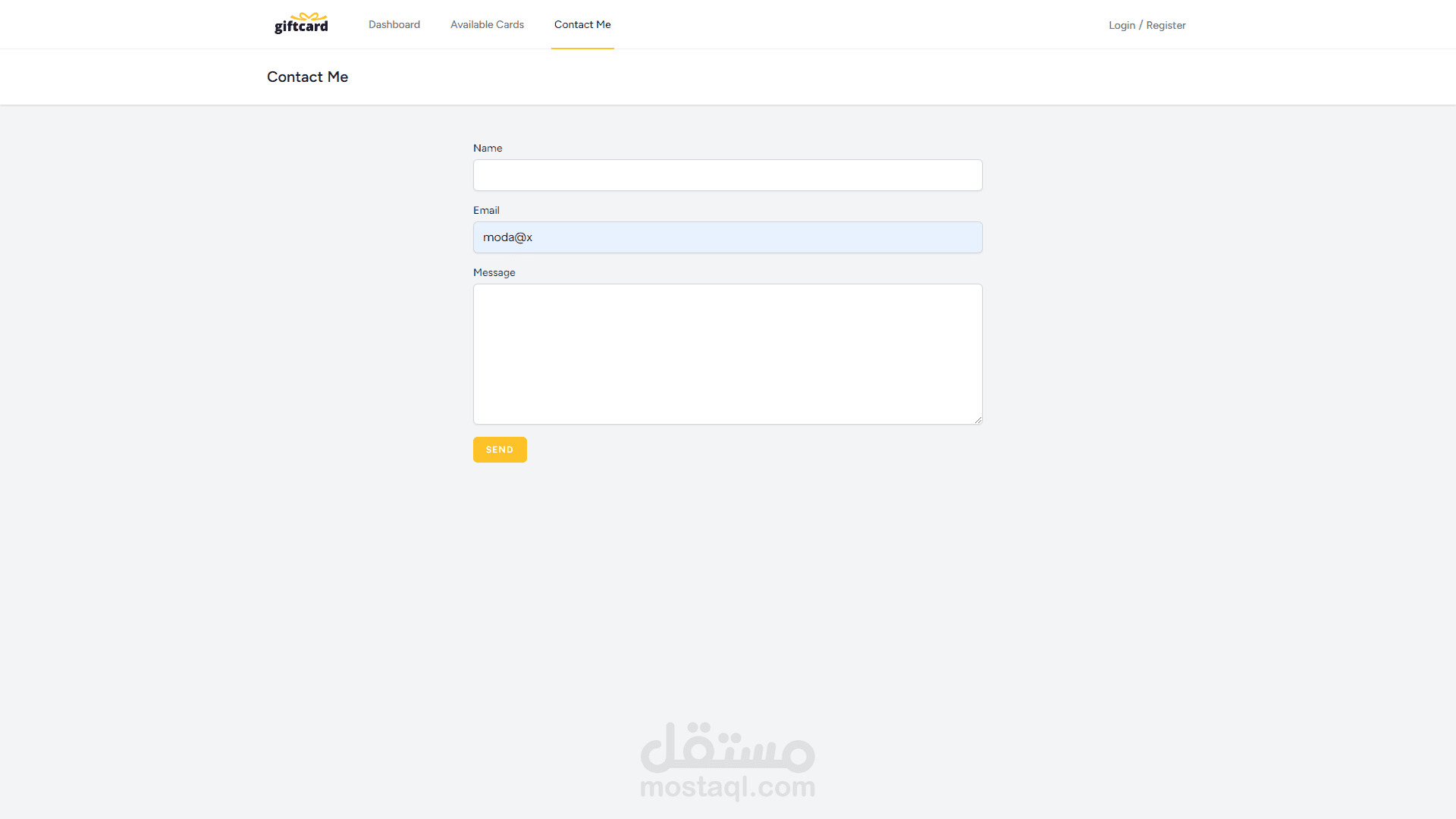Image resolution: width=1456 pixels, height=819 pixels.
Task: Click the Login word in header
Action: tap(1122, 25)
